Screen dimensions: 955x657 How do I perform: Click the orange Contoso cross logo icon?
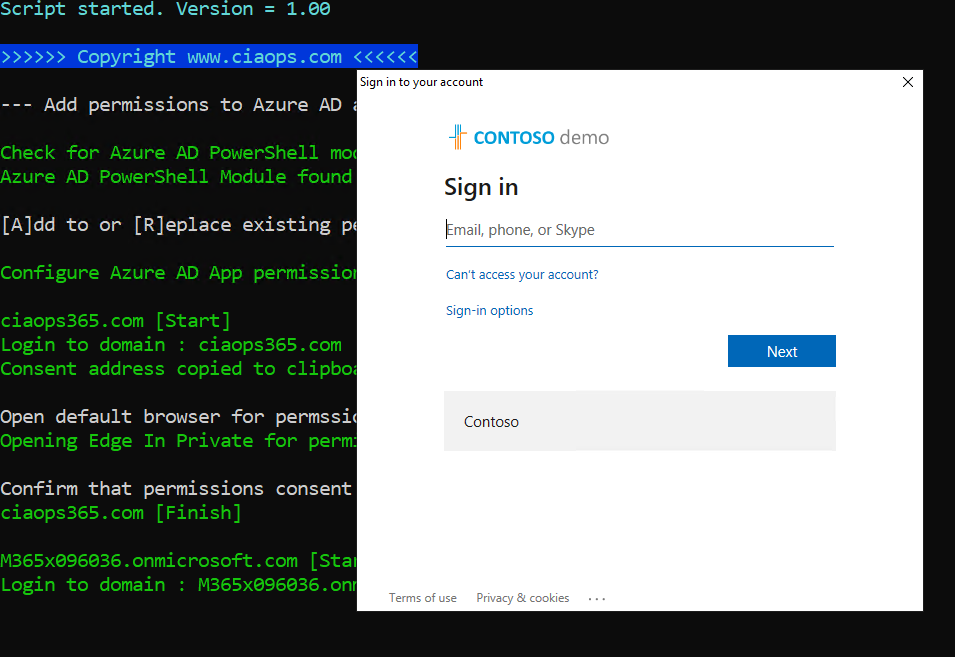click(x=457, y=137)
